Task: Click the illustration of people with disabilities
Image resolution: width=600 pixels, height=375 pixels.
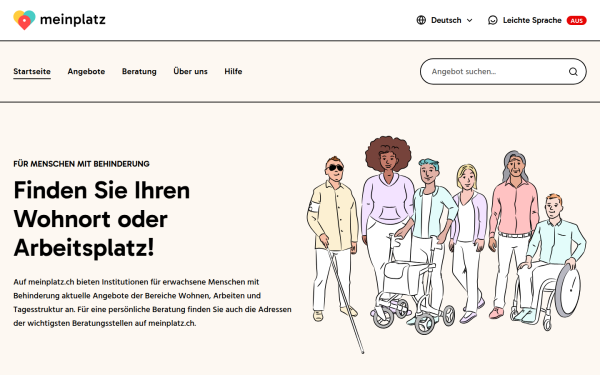Action: click(x=446, y=245)
